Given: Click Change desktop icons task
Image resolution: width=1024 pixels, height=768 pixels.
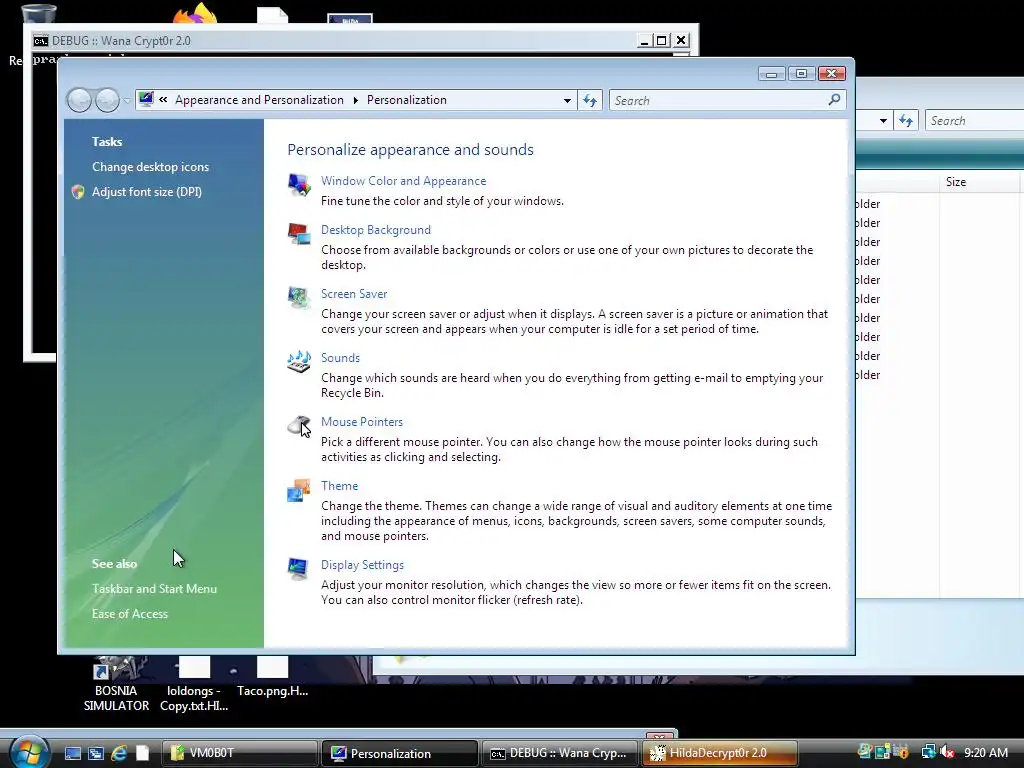Looking at the screenshot, I should [x=150, y=167].
